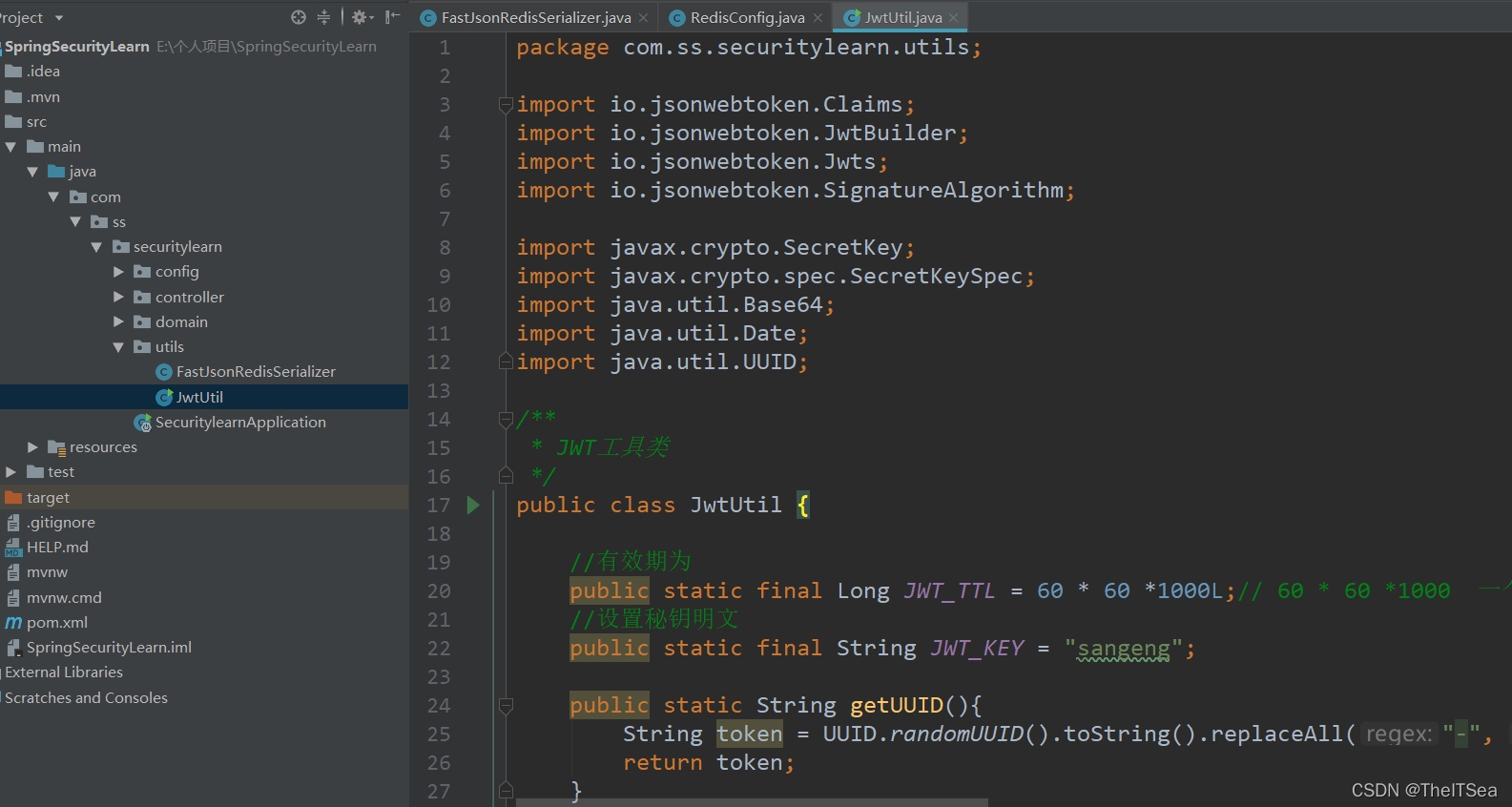Fold the Javadoc comment at line 14
The height and width of the screenshot is (807, 1512).
point(506,419)
